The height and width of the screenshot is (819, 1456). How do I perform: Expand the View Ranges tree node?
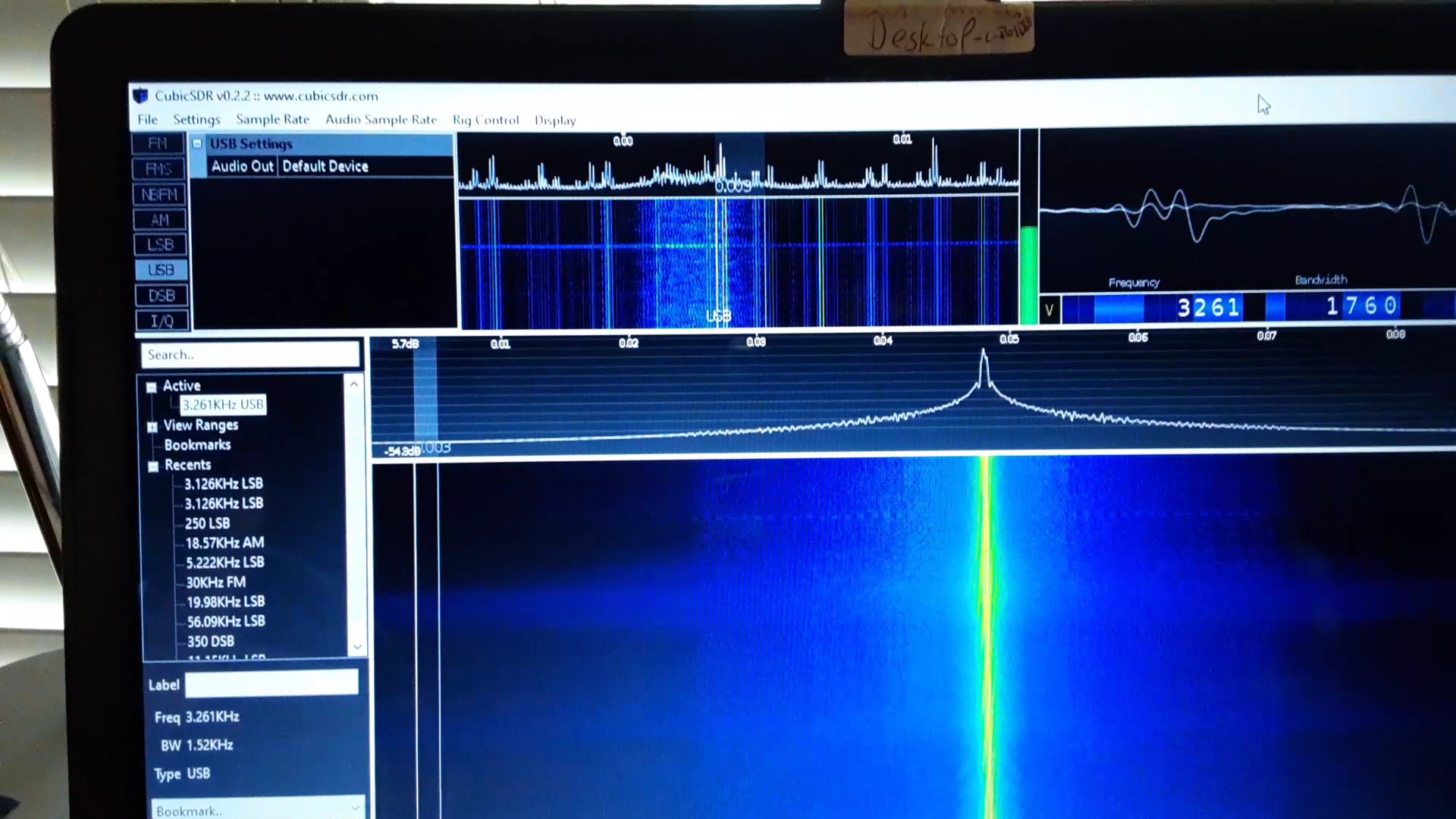pos(152,426)
